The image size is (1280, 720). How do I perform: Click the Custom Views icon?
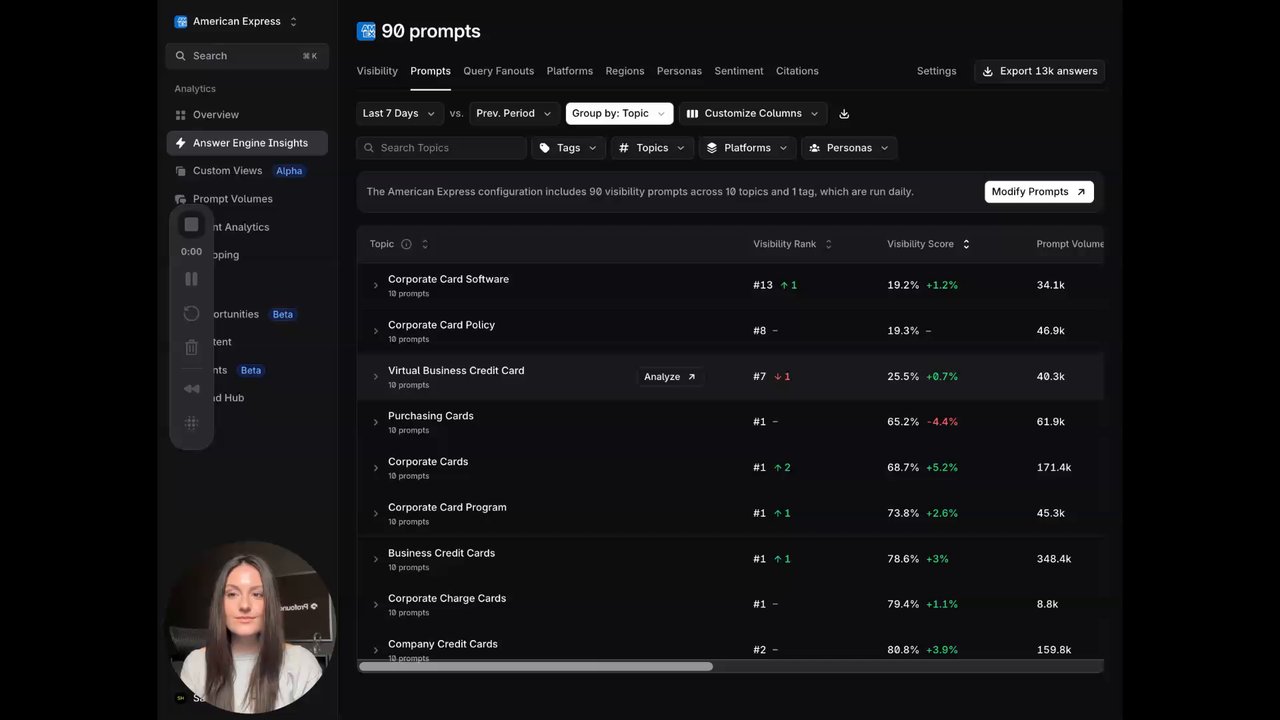[181, 171]
